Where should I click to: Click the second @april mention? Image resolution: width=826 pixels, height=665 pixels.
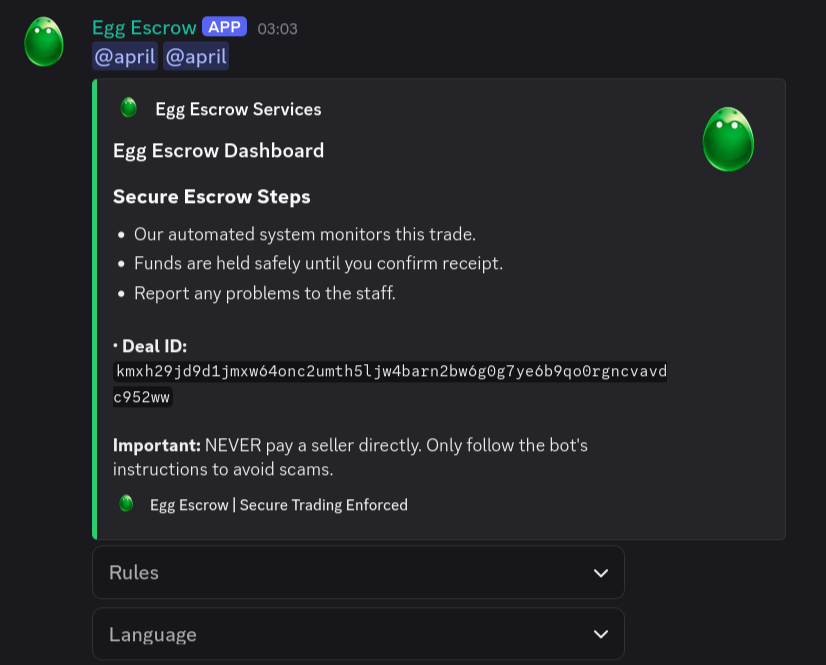click(x=196, y=56)
